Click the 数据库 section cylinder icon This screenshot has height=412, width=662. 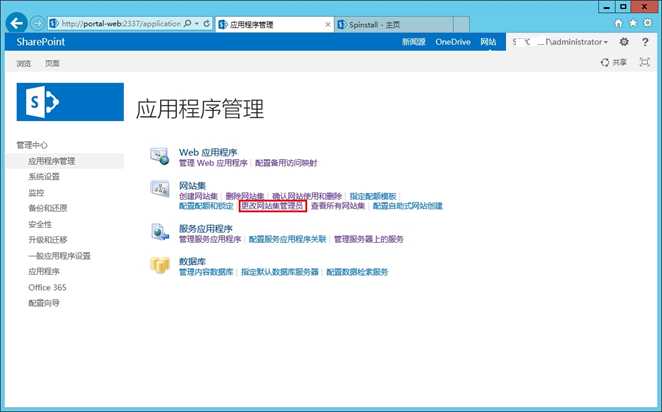pyautogui.click(x=160, y=265)
